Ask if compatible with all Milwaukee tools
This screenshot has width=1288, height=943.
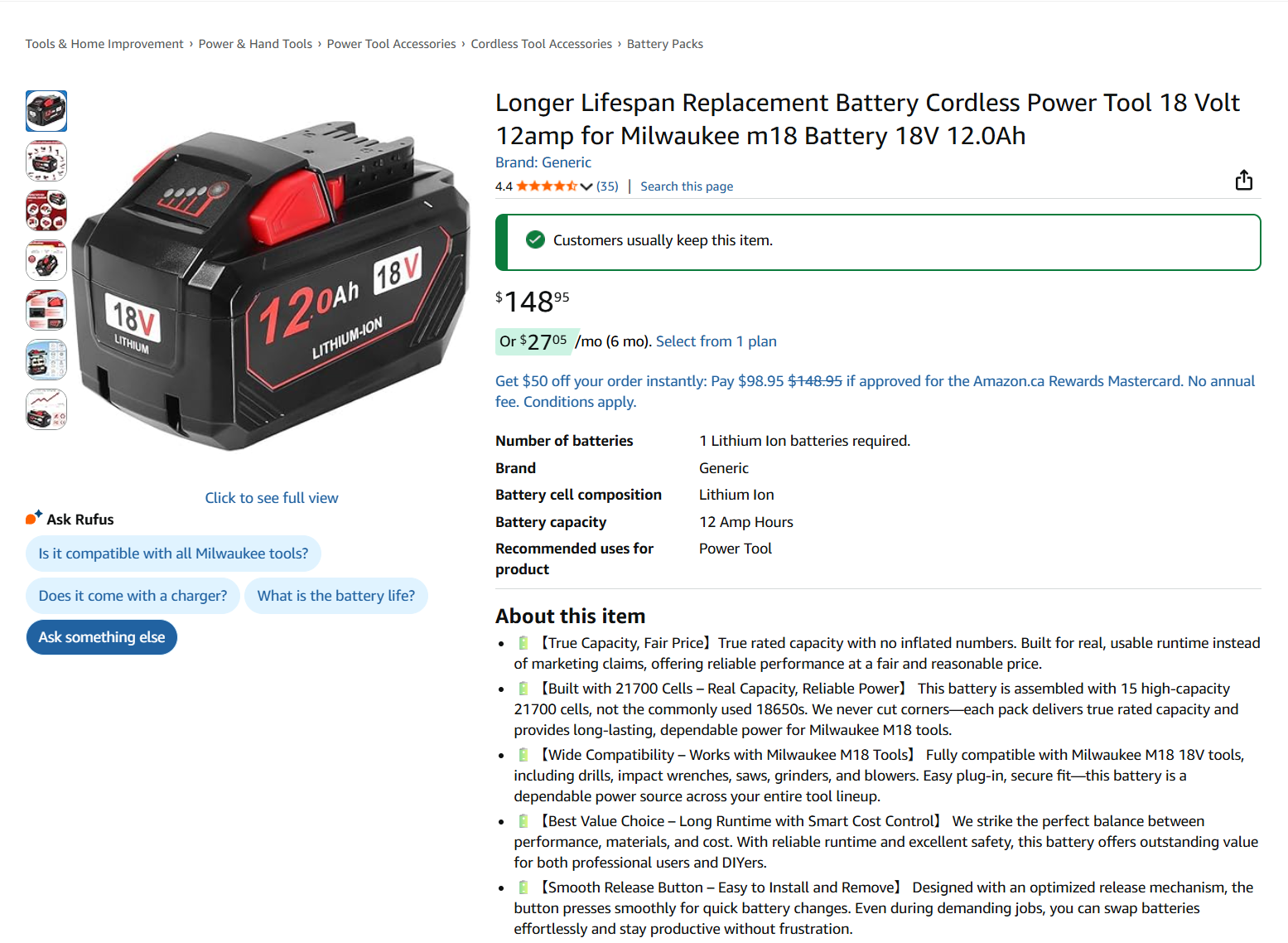pyautogui.click(x=173, y=554)
